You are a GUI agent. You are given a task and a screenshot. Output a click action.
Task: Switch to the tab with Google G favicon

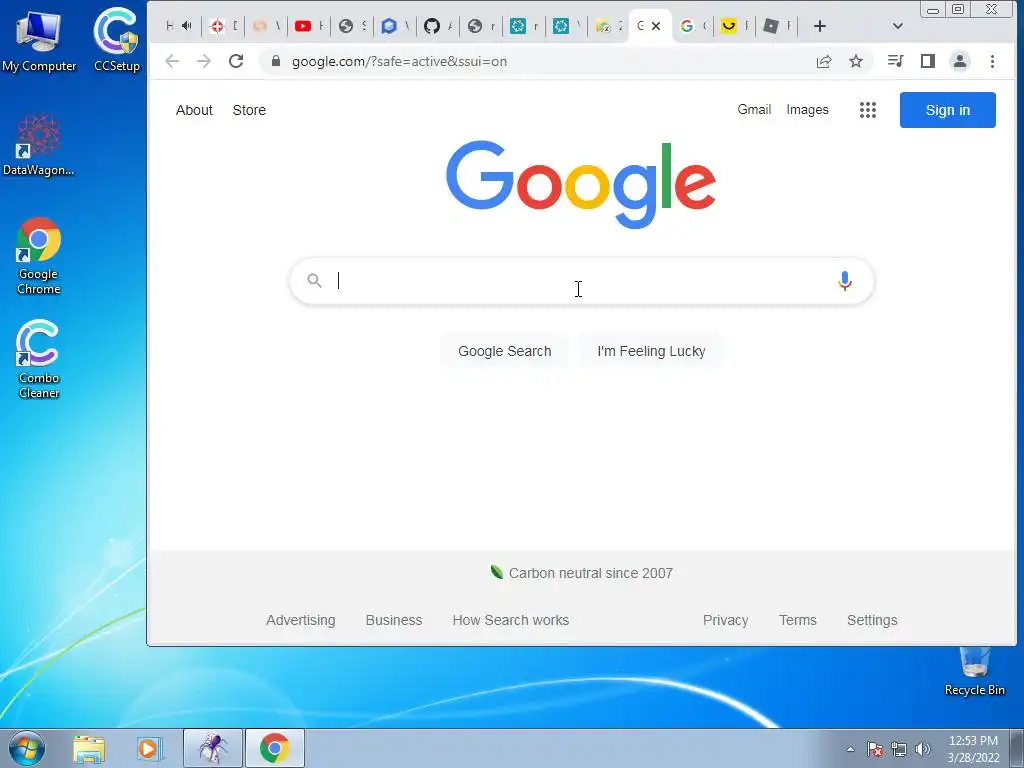[694, 26]
